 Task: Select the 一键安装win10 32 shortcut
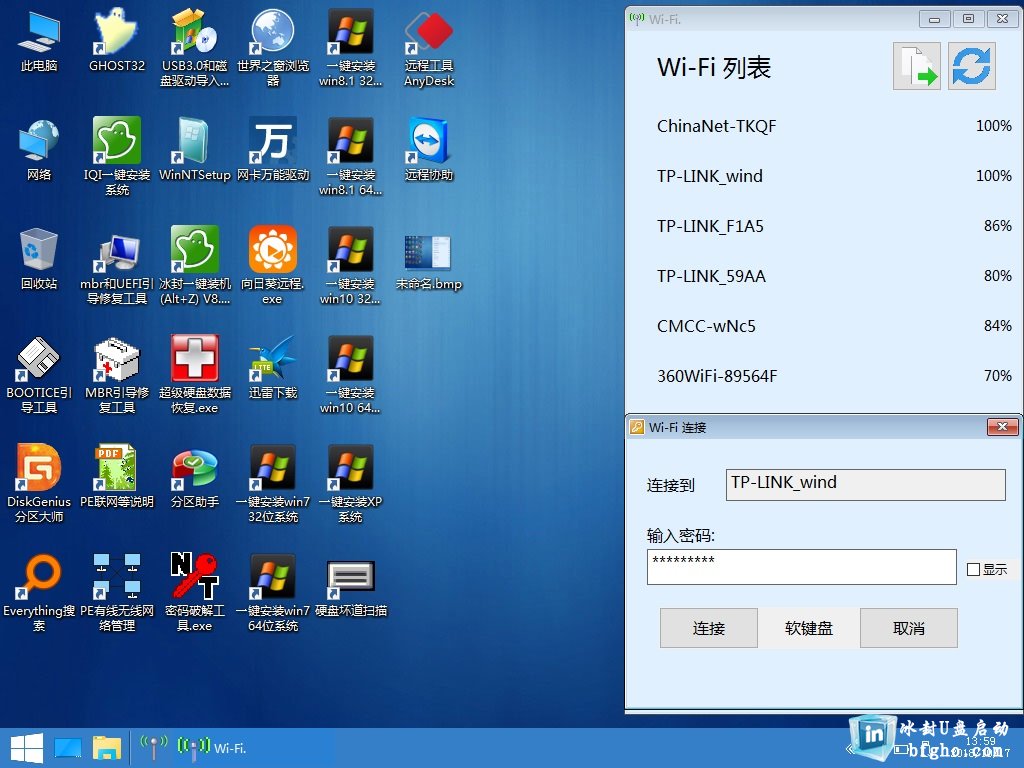(x=351, y=266)
